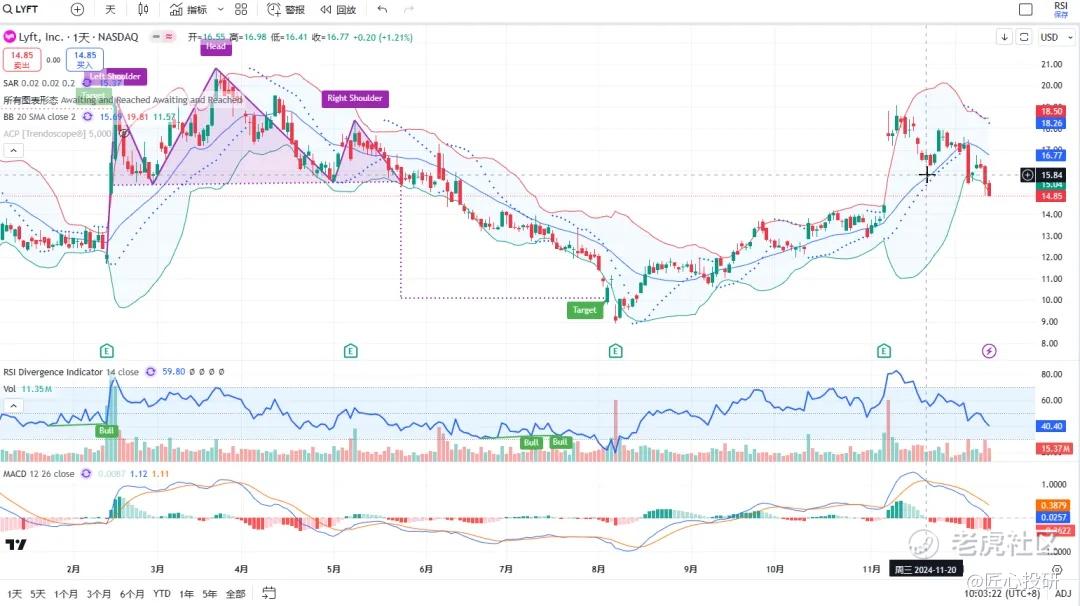Set the range to 1年
1080x606 pixels.
coord(186,594)
